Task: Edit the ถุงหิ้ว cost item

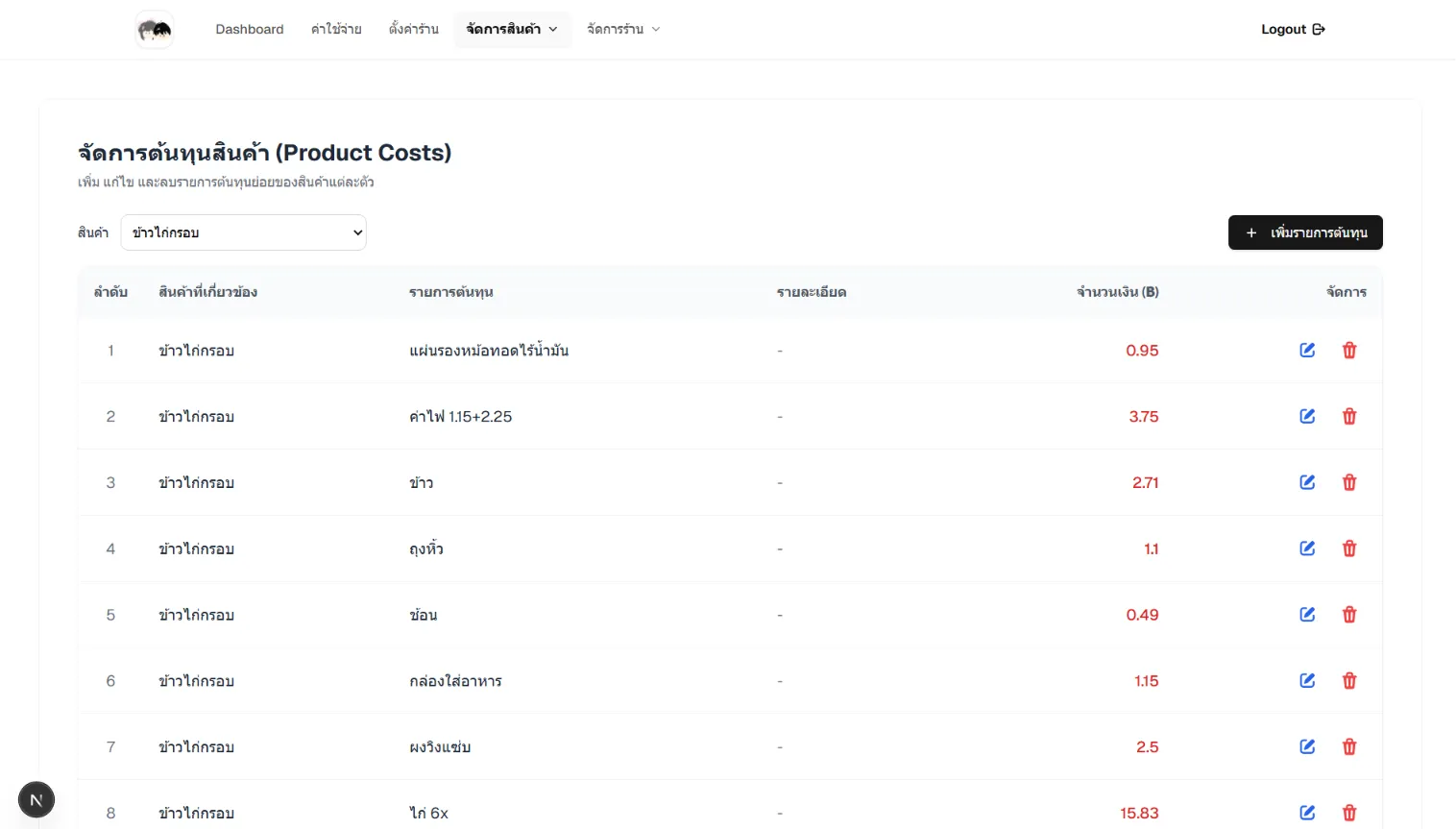Action: point(1307,549)
